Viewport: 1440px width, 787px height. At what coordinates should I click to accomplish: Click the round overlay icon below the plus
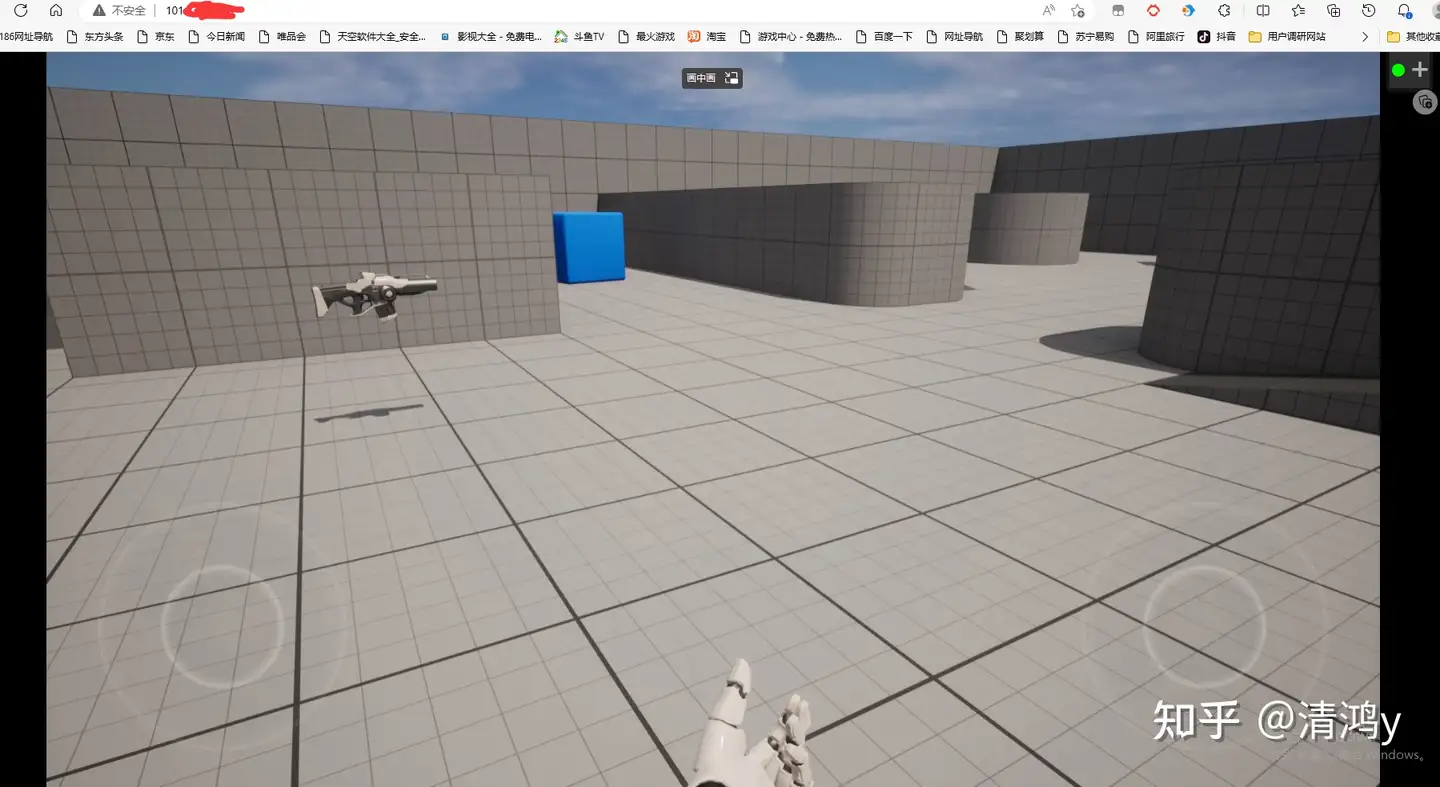[1425, 102]
